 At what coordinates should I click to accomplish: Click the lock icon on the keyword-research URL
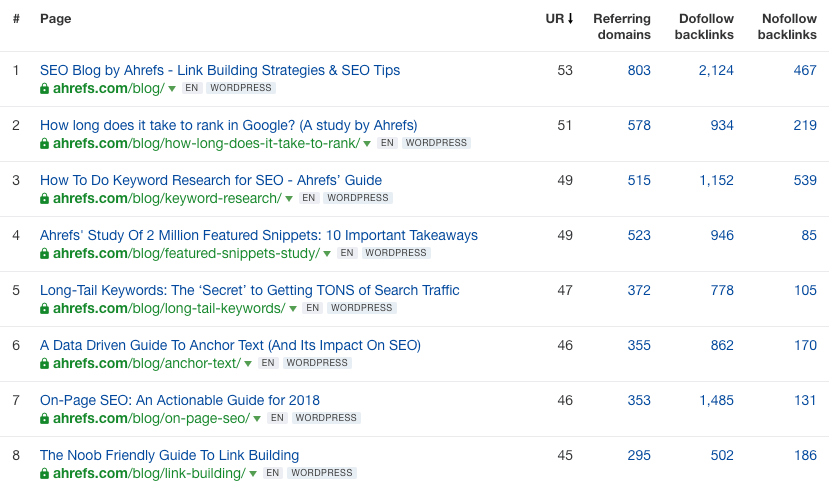(x=44, y=198)
